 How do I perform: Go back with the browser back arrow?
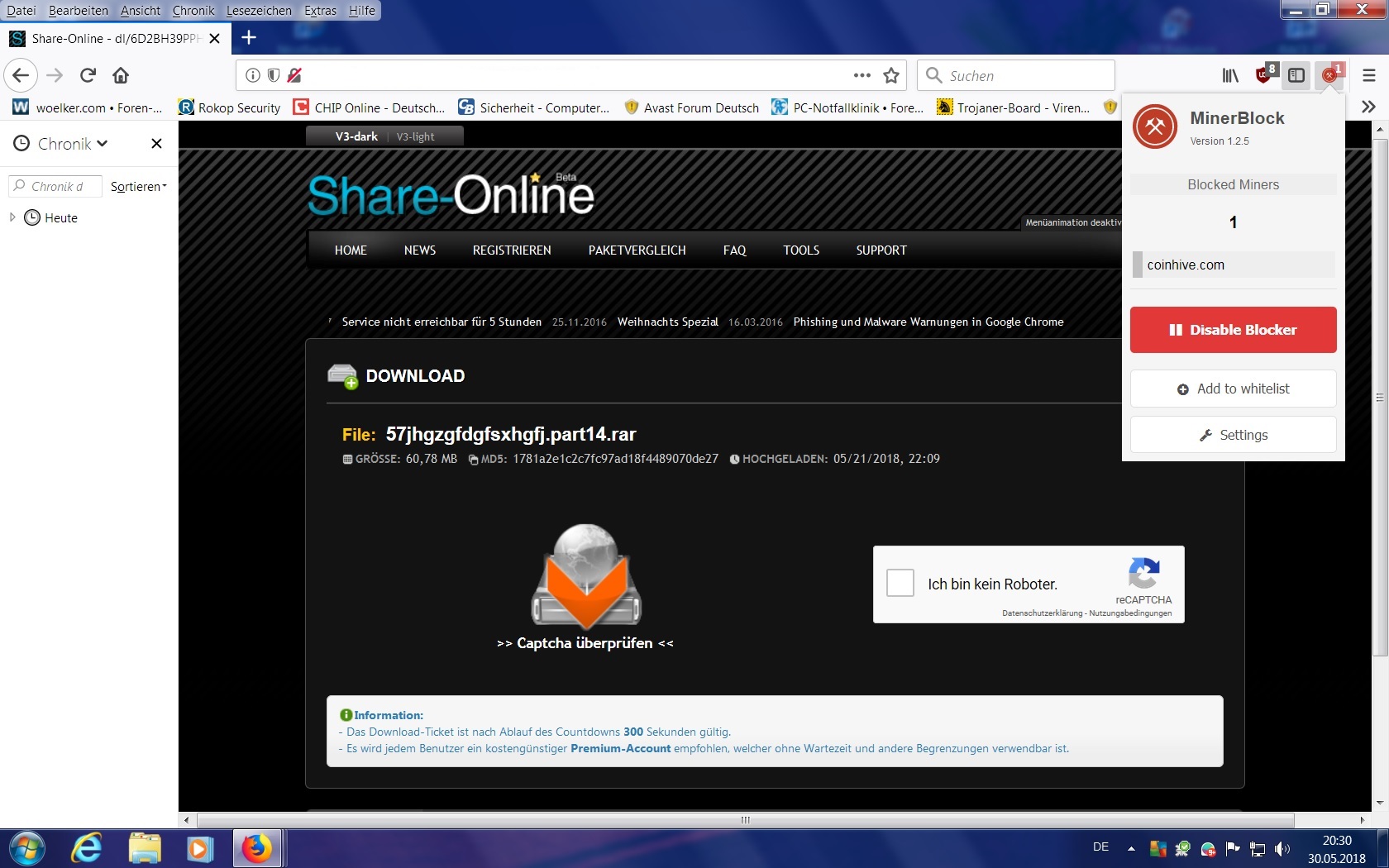coord(21,75)
